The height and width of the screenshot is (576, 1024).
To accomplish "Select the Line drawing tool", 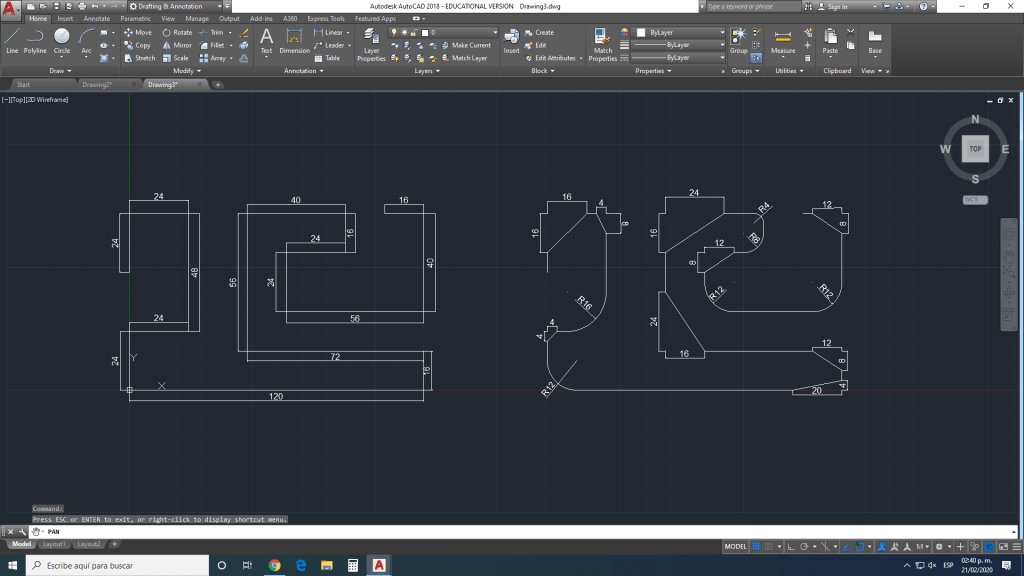I will tap(12, 40).
